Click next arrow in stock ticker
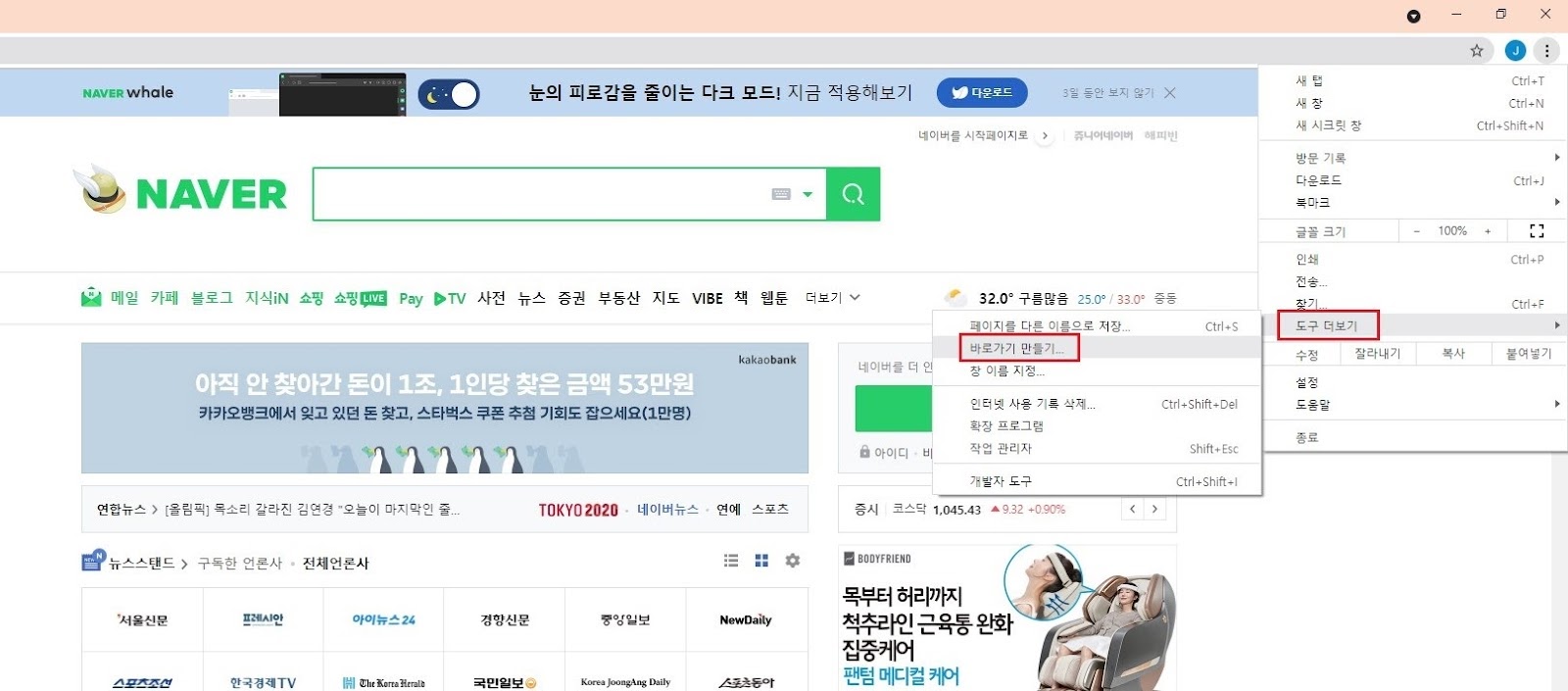 (x=1154, y=509)
